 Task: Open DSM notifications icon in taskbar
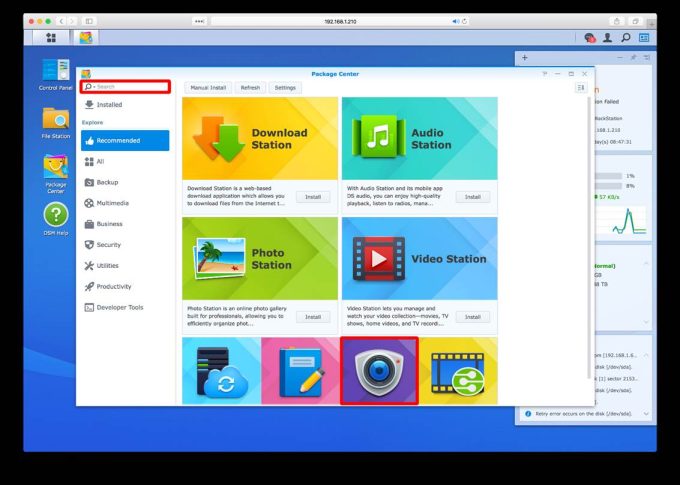click(x=590, y=38)
